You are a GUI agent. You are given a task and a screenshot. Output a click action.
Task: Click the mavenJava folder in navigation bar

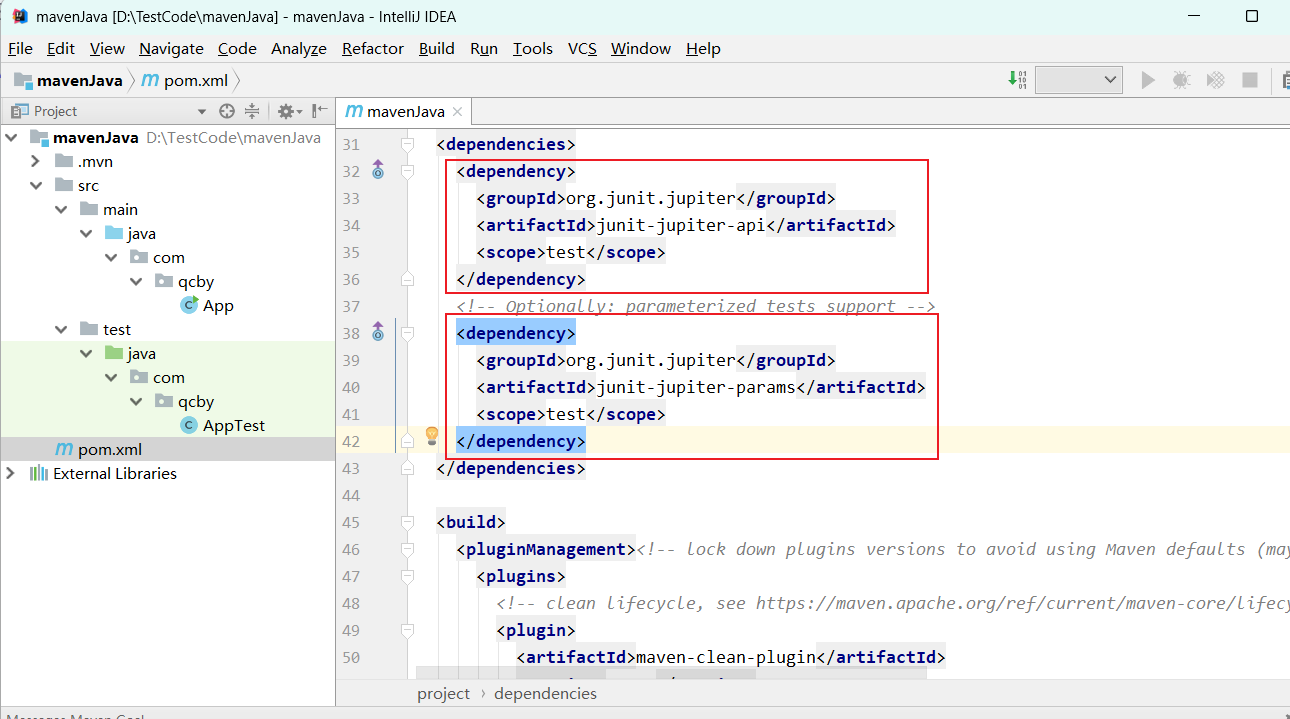[x=68, y=80]
